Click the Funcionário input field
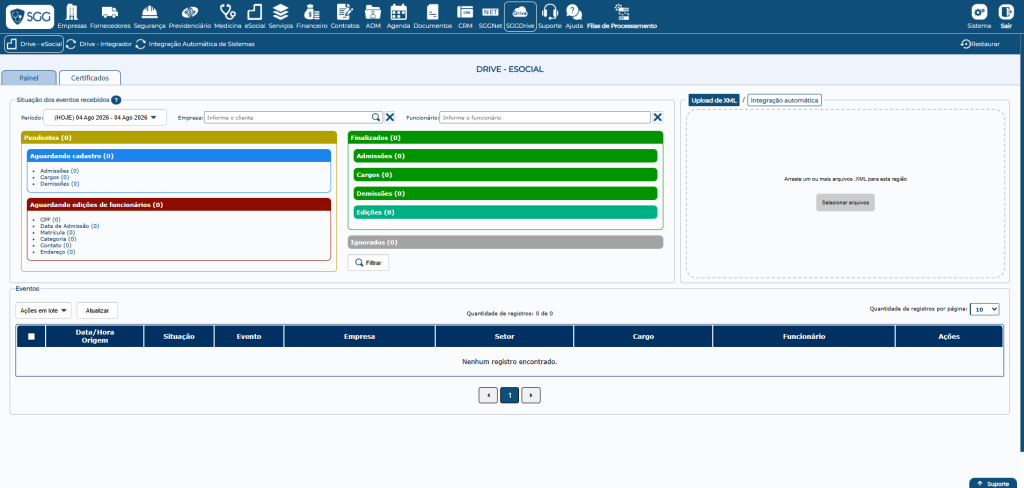The image size is (1024, 488). pos(545,118)
